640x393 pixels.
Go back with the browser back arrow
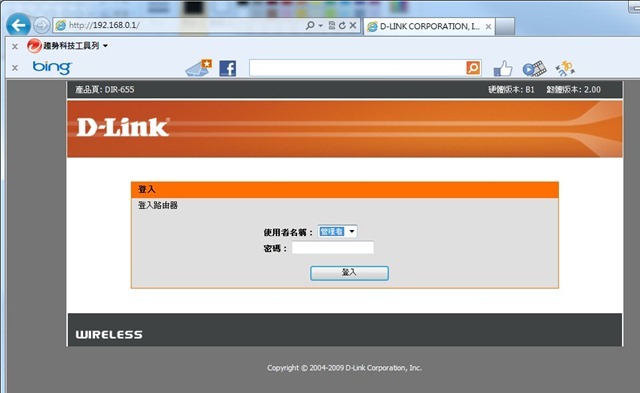click(18, 25)
